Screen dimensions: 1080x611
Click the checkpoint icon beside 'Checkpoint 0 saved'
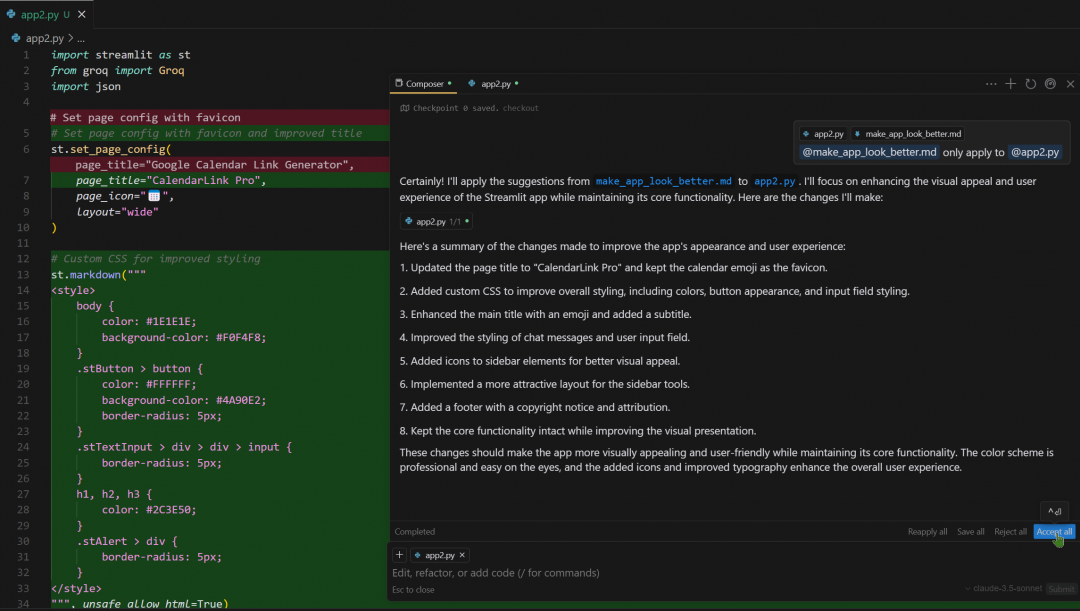405,108
